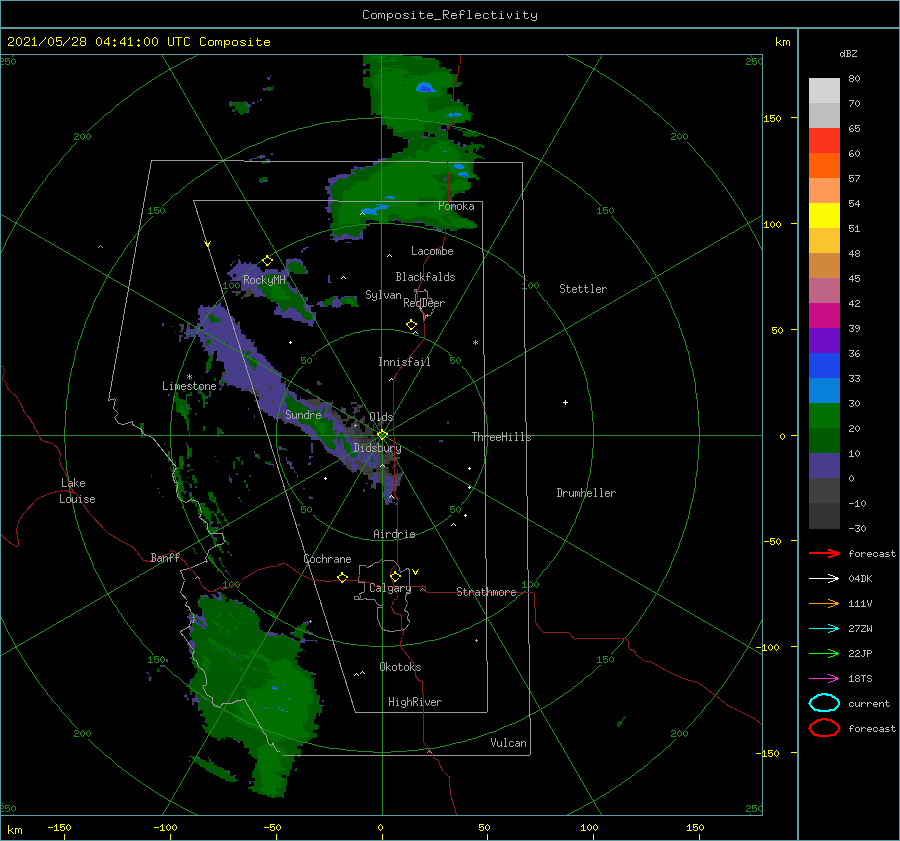Click the magenta 18TS arrow icon
Image resolution: width=900 pixels, height=841 pixels.
(824, 679)
